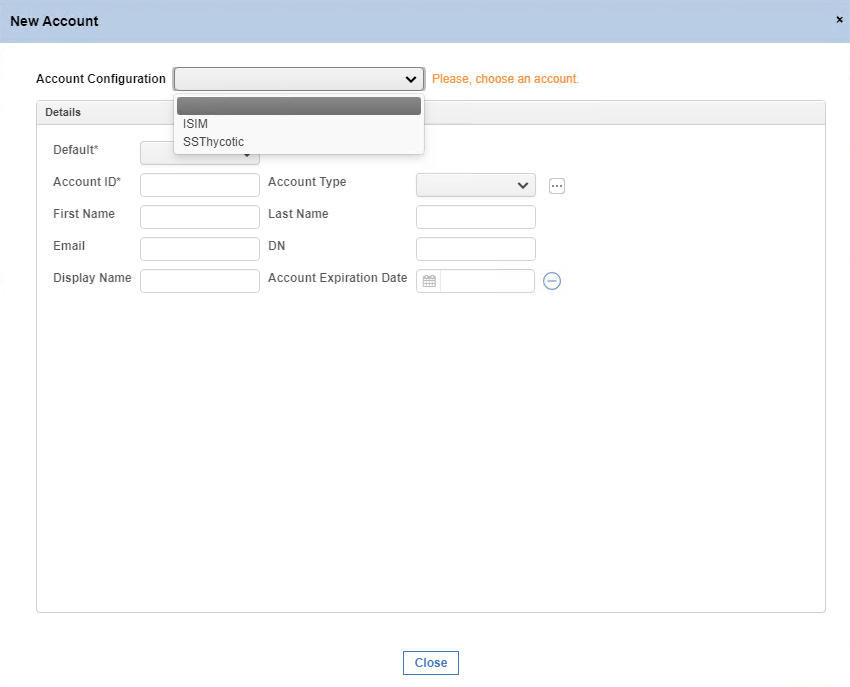Click the Details panel header
Image resolution: width=850 pixels, height=687 pixels.
click(x=431, y=112)
